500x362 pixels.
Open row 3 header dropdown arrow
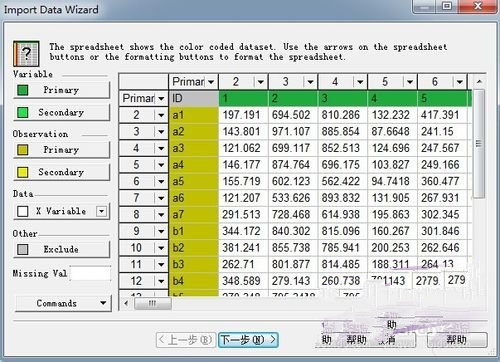(x=161, y=132)
